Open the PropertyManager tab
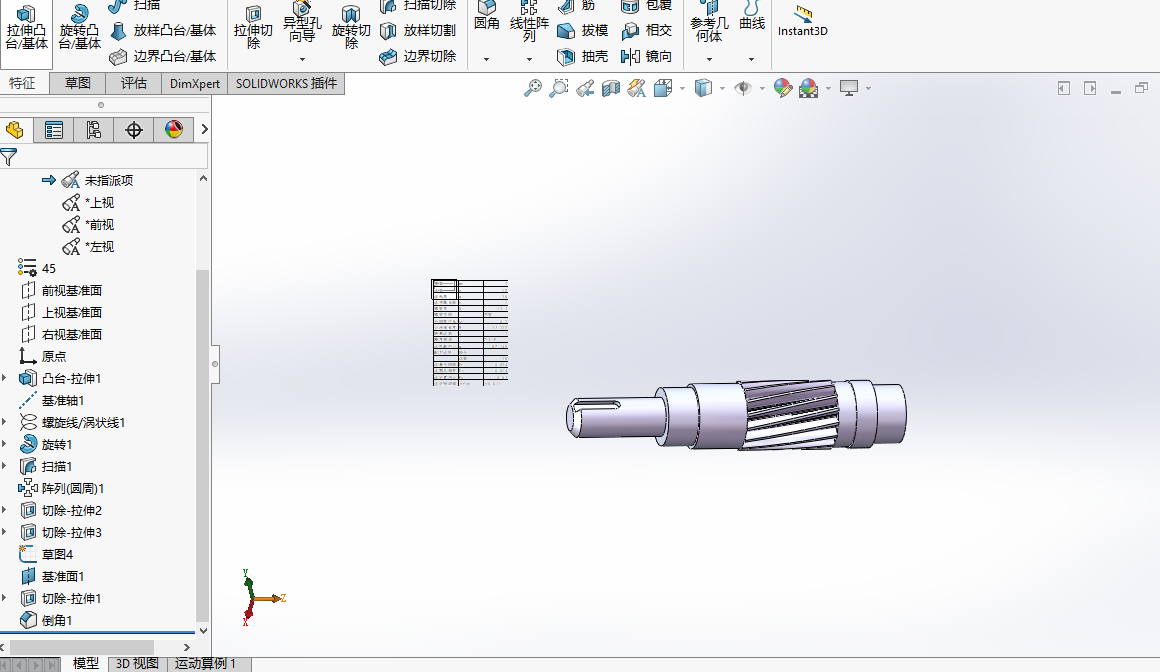Viewport: 1160px width, 672px height. pyautogui.click(x=53, y=130)
